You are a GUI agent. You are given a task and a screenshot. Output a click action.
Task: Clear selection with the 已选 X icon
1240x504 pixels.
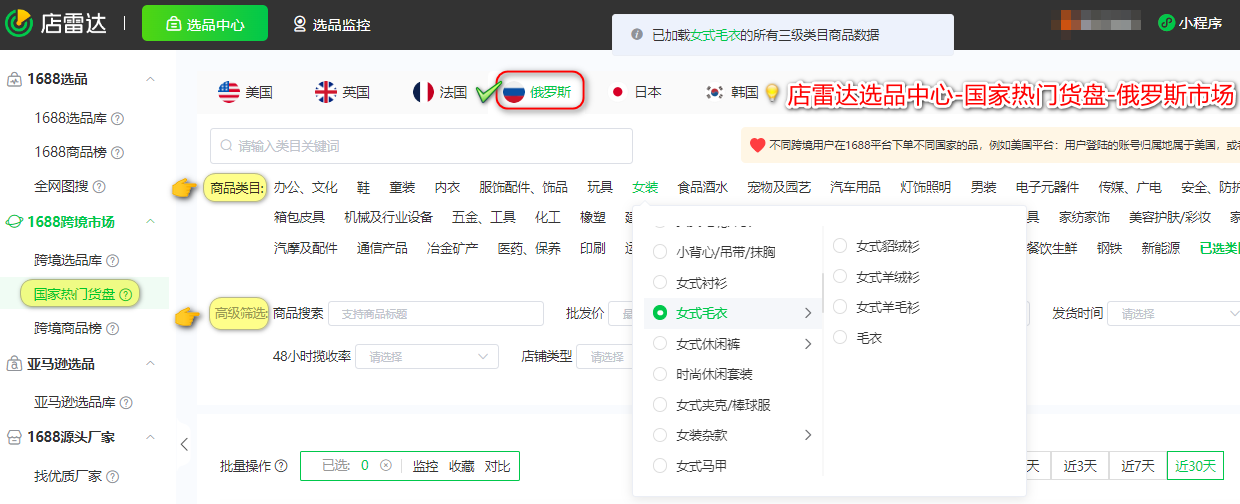[386, 466]
